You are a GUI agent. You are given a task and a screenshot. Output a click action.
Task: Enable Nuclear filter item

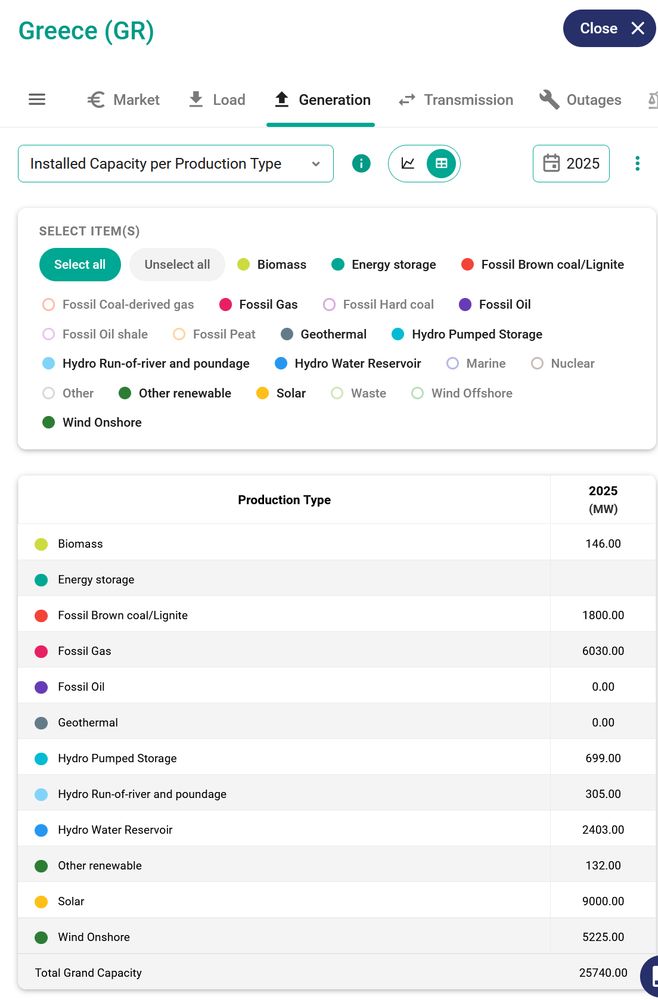click(x=562, y=364)
